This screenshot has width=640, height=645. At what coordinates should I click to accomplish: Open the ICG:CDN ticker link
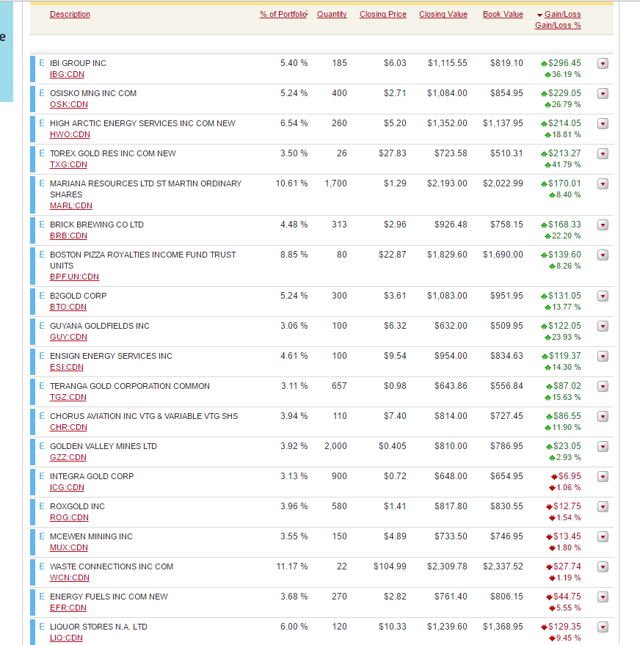point(67,487)
